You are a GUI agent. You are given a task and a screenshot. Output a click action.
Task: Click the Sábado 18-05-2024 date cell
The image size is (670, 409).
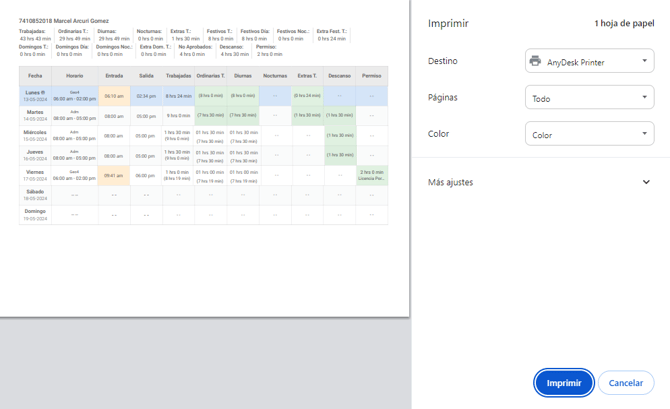[35, 194]
